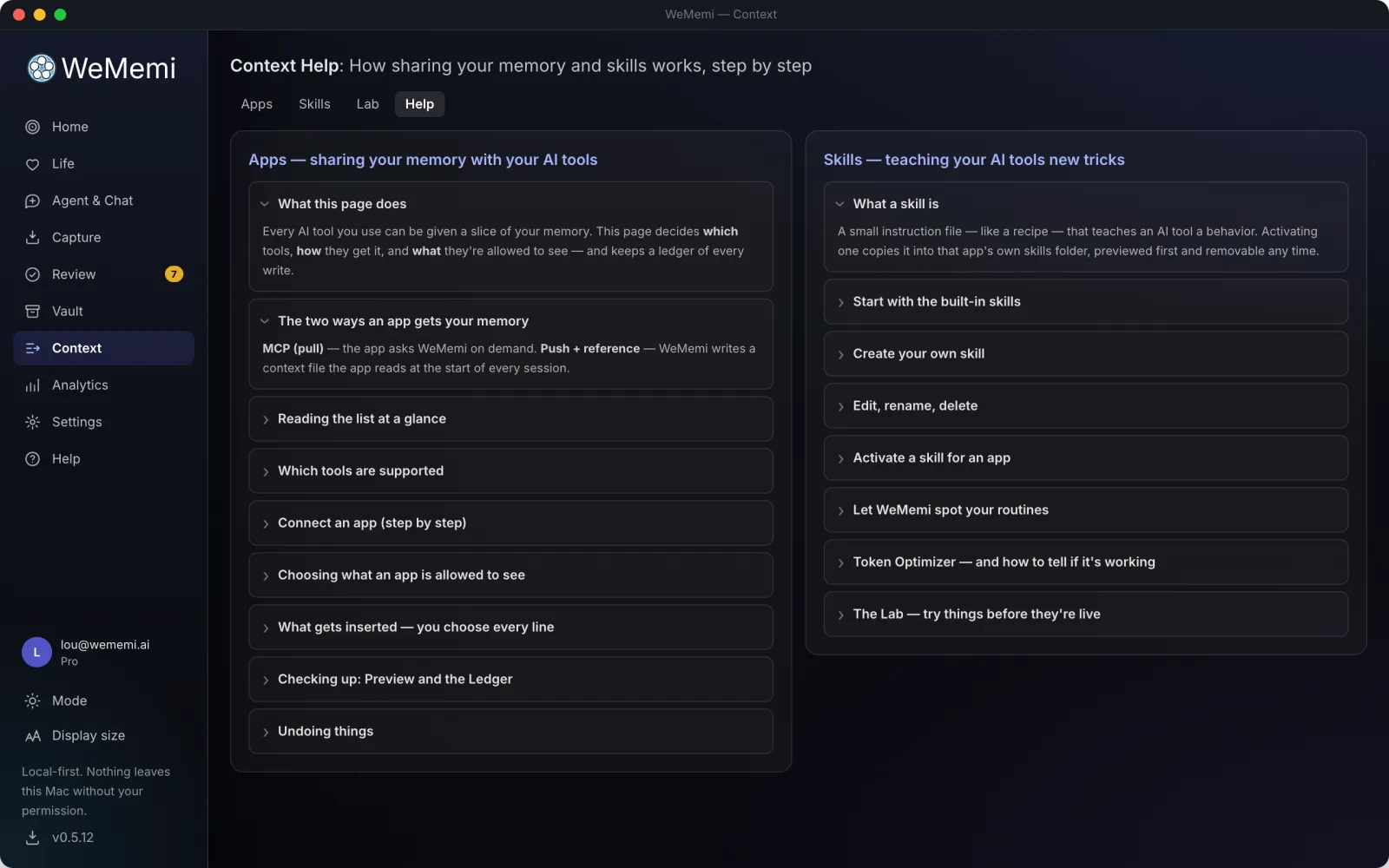Click the Mode sun icon
Screen dimensions: 1389x868
point(32,700)
